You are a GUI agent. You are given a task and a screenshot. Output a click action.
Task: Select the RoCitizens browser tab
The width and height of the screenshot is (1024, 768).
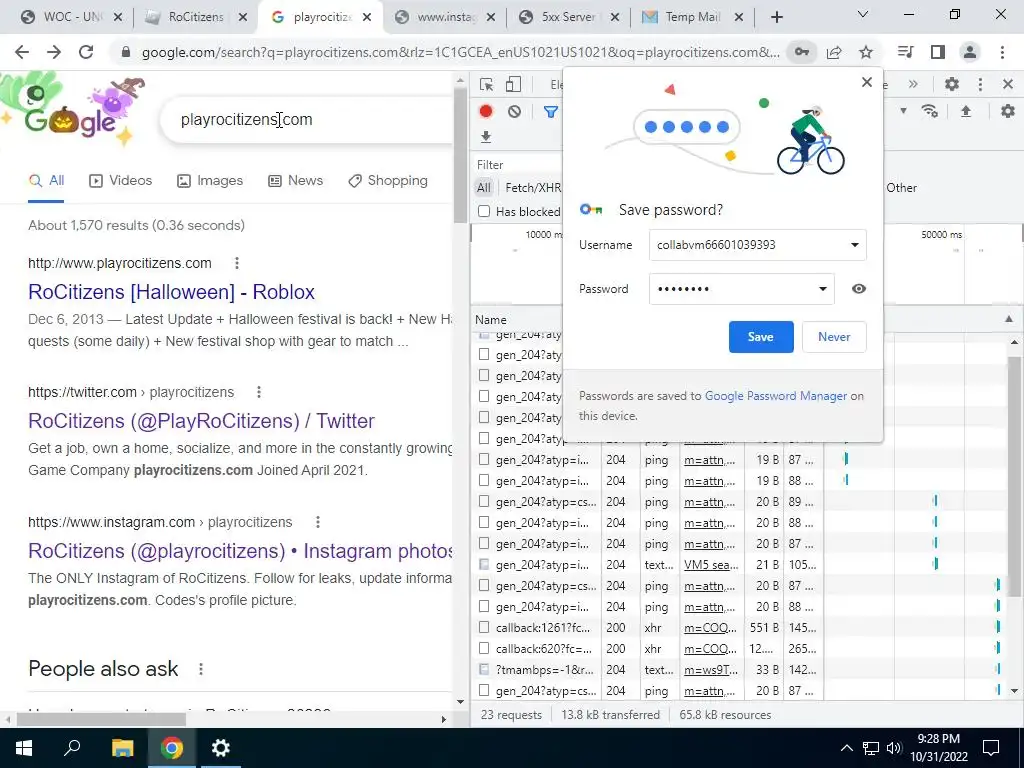[196, 17]
